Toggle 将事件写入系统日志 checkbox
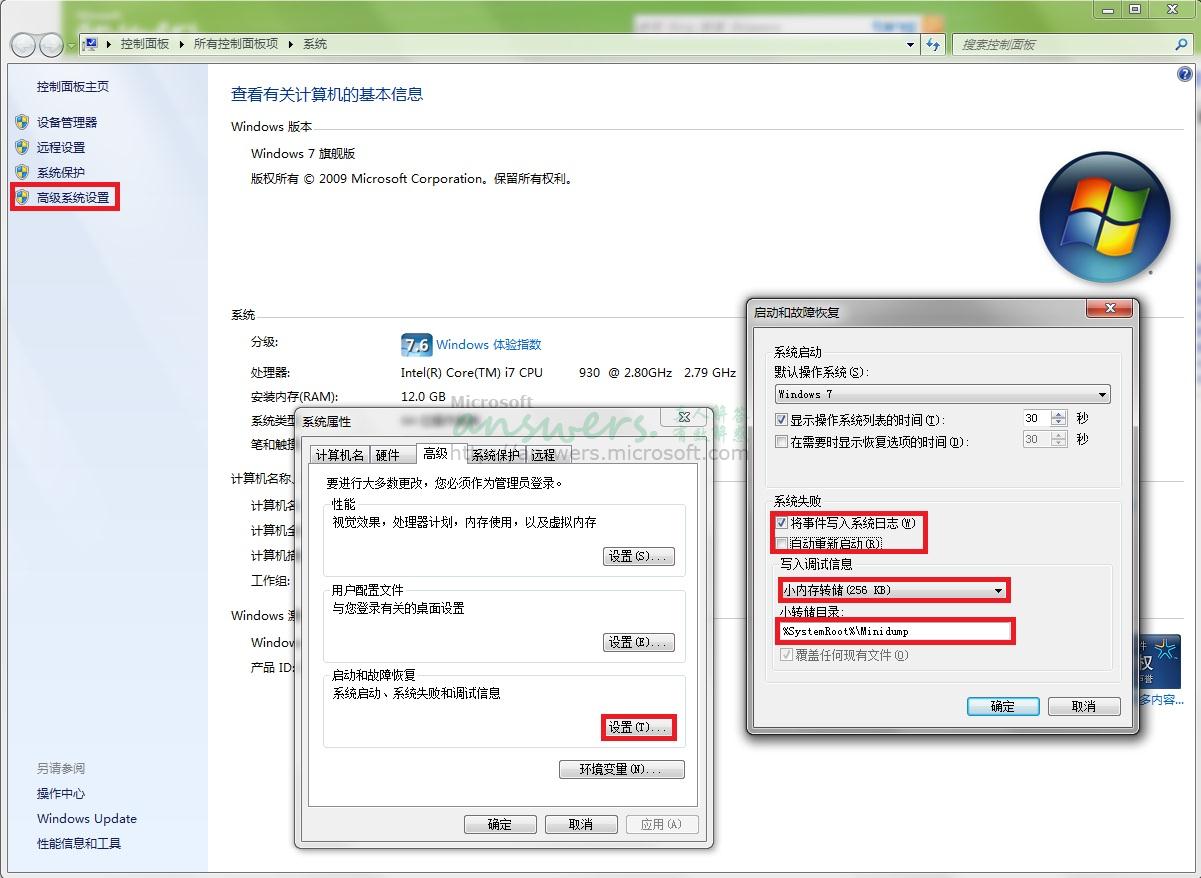This screenshot has height=878, width=1201. coord(781,522)
